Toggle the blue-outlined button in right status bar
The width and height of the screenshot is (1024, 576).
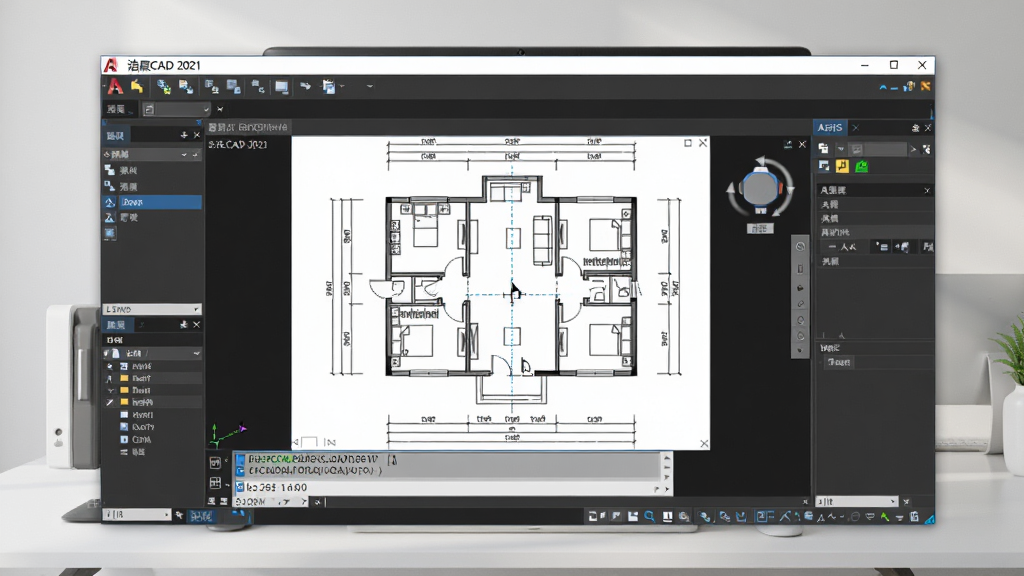click(764, 517)
